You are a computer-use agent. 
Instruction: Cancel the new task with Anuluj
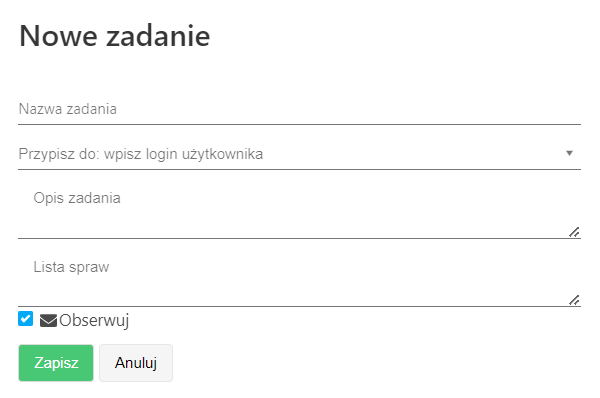tap(136, 363)
